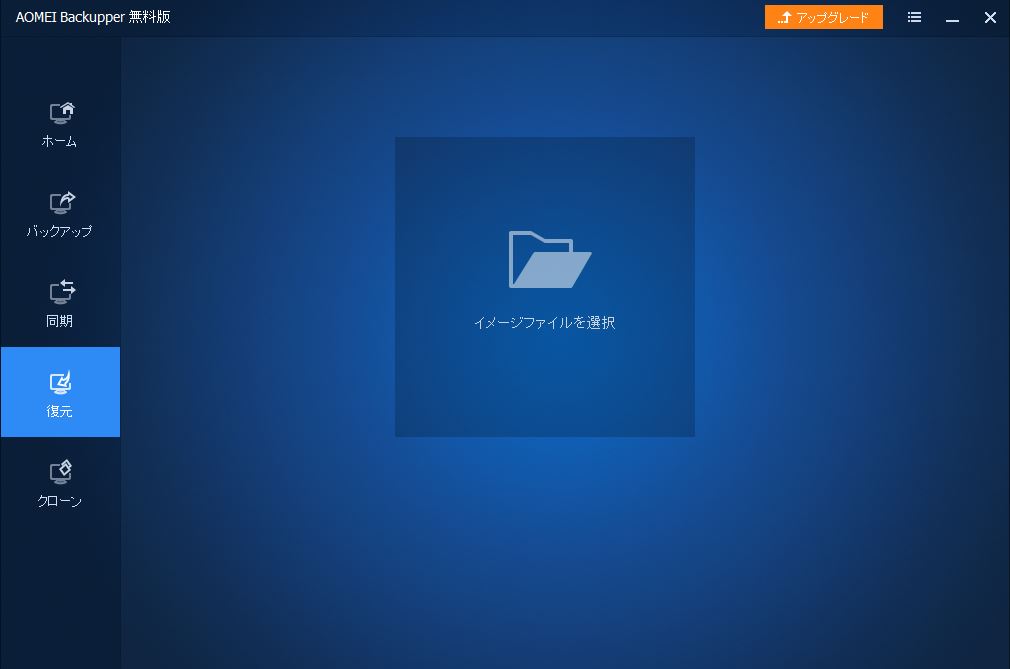Open the hamburger menu icon in title bar
This screenshot has height=669, width=1010.
pyautogui.click(x=914, y=17)
